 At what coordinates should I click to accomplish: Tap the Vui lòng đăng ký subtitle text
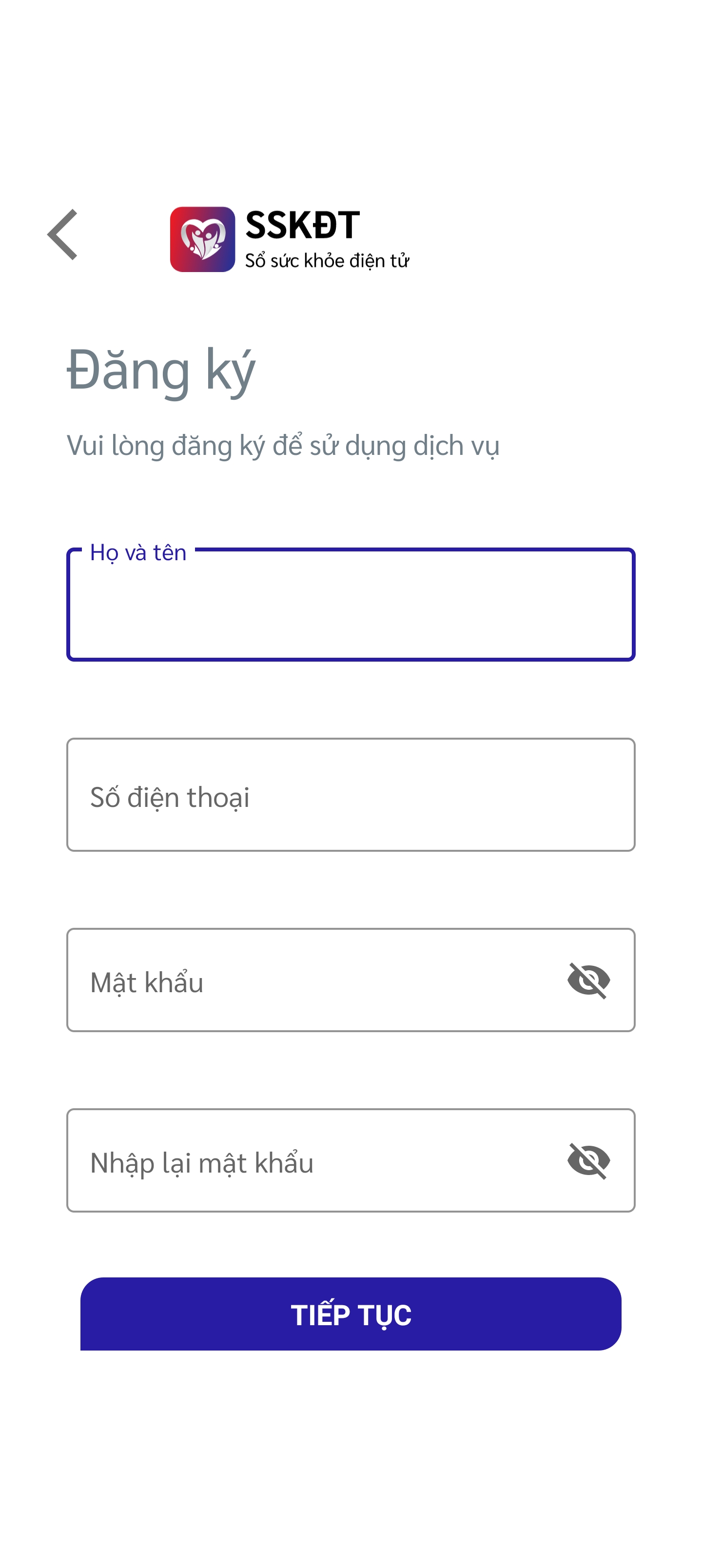click(283, 446)
